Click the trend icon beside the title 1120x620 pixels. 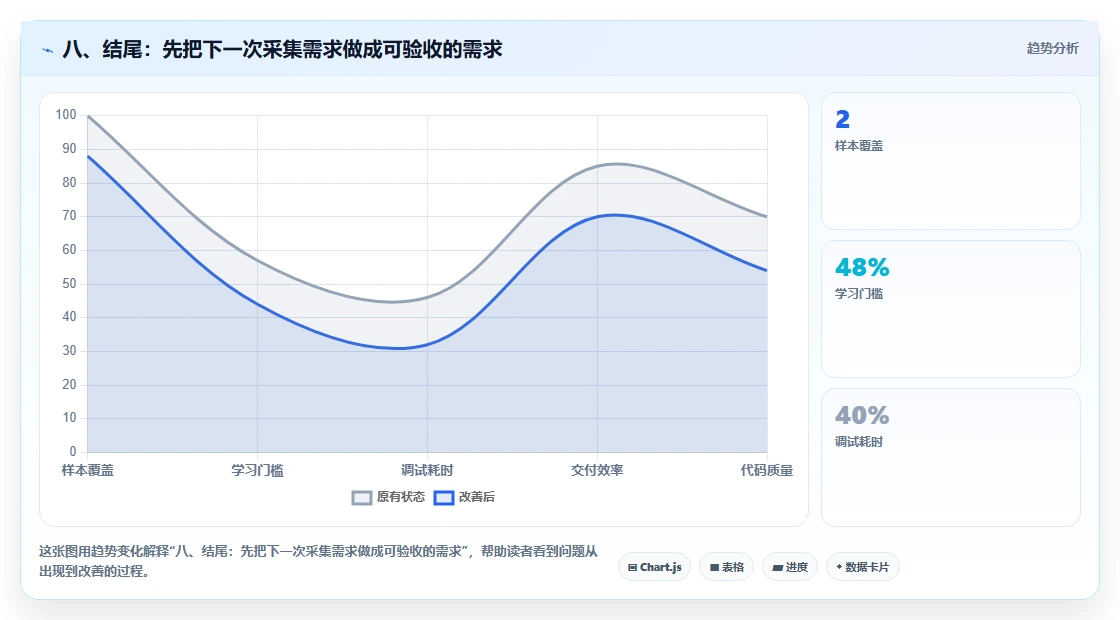point(48,50)
